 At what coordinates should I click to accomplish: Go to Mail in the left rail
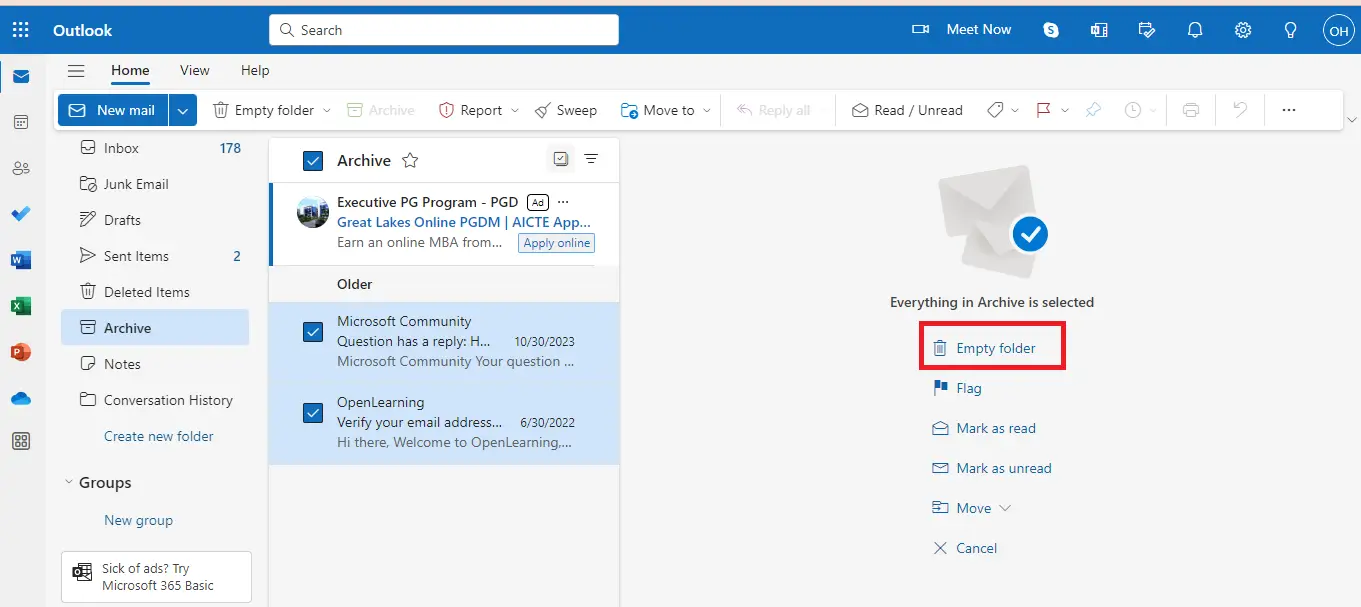21,76
